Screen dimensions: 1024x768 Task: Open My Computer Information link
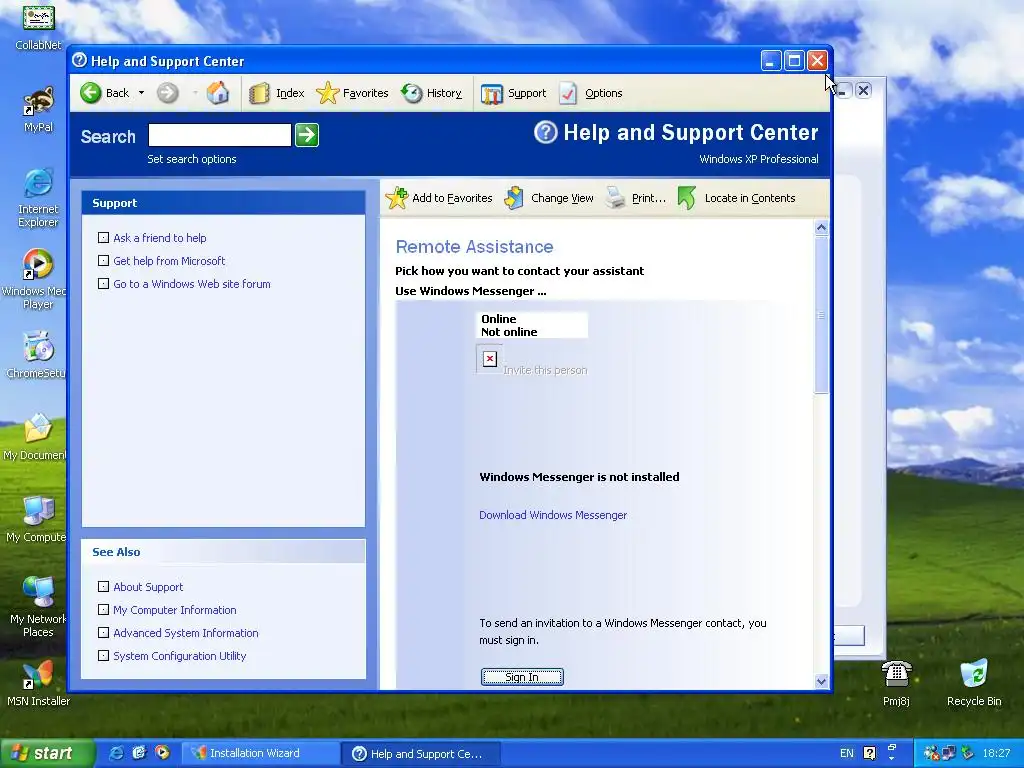pos(175,610)
